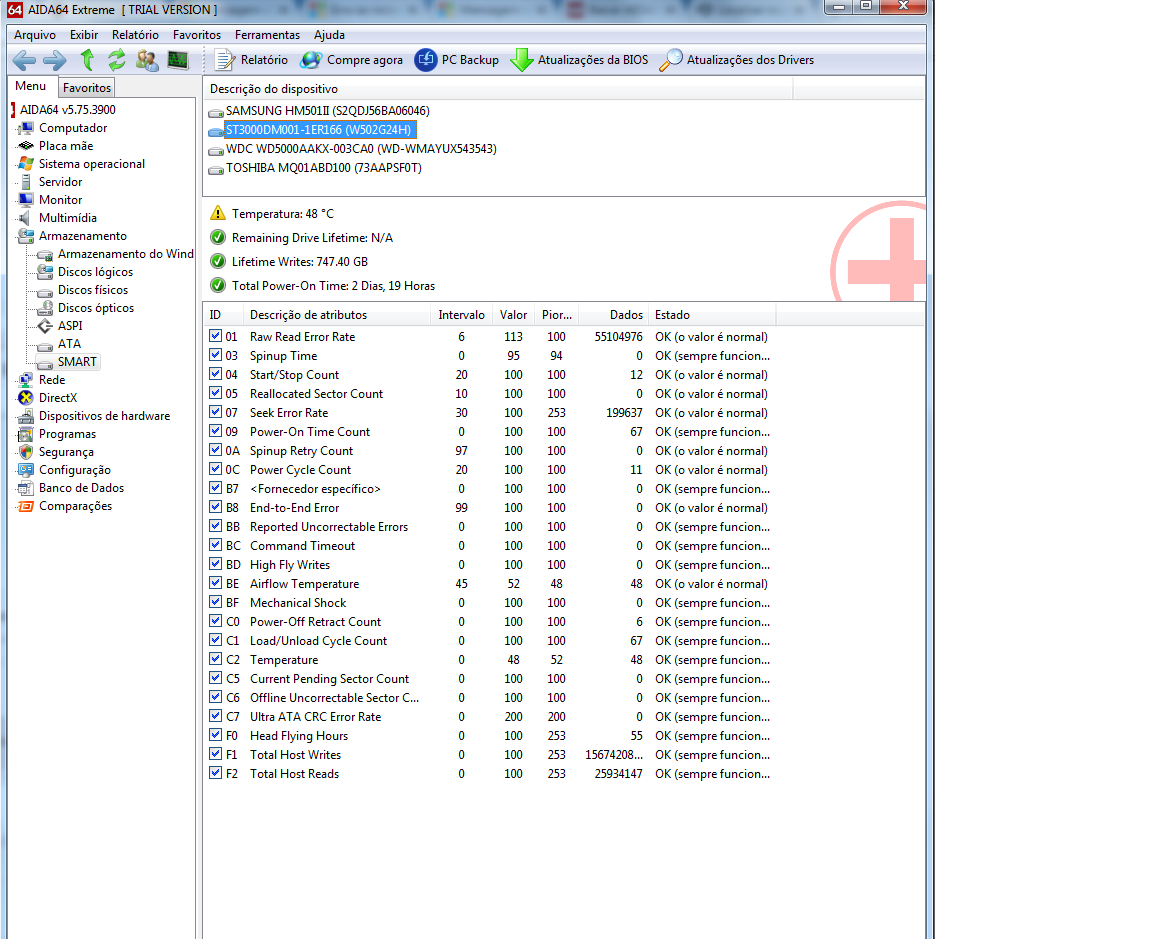Toggle the Airflow Temperature checkbox
This screenshot has width=1152, height=939.
click(215, 583)
